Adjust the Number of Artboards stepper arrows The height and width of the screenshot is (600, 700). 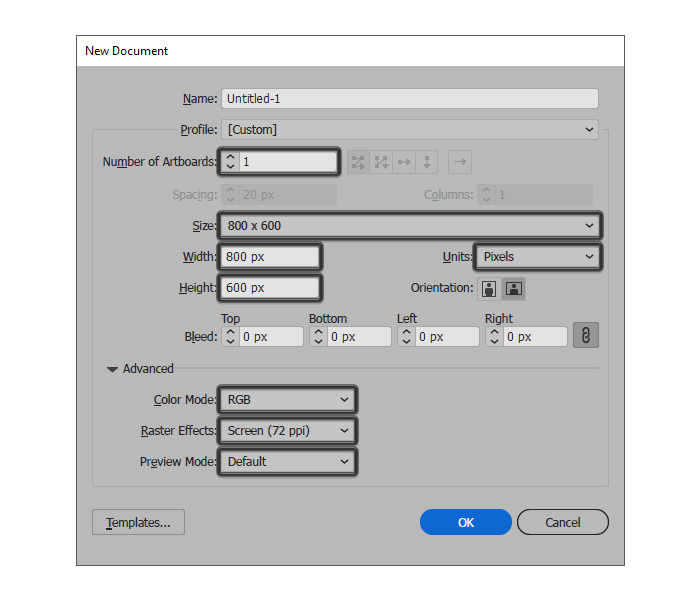pyautogui.click(x=230, y=162)
